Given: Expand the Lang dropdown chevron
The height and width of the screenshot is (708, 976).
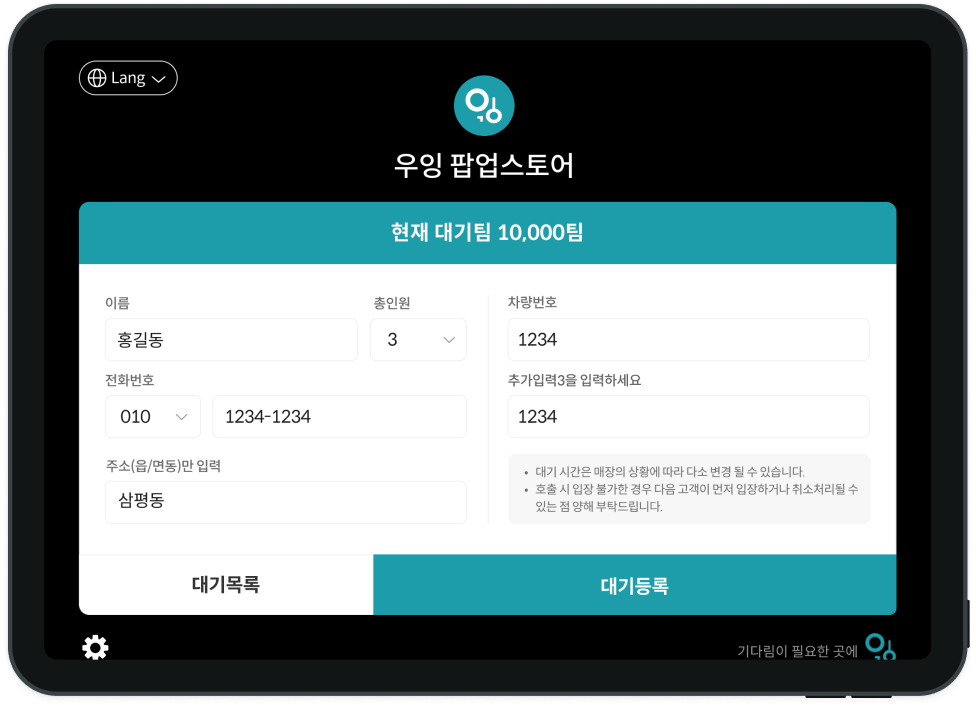Looking at the screenshot, I should click(x=158, y=79).
